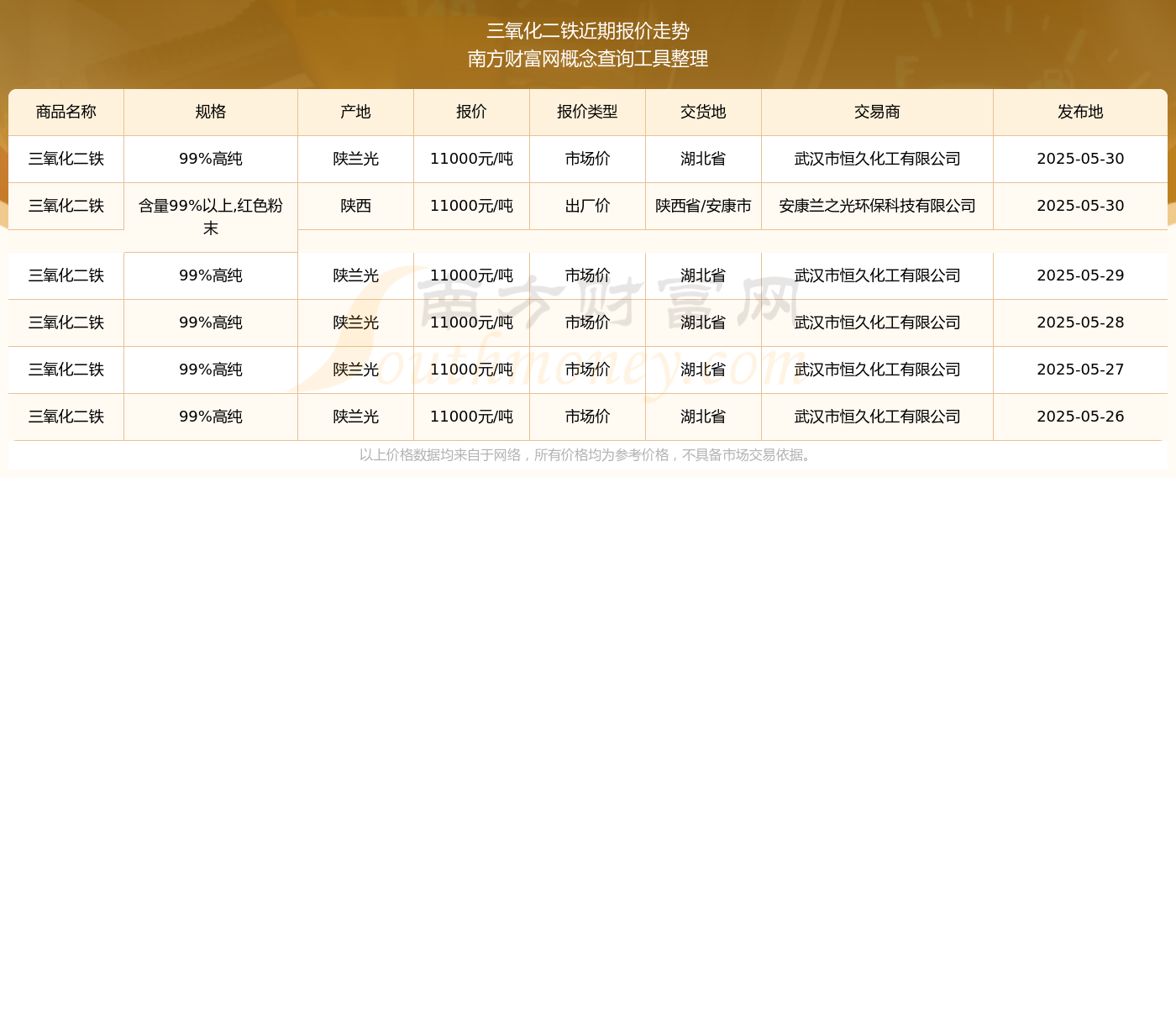Select the date cell 2025-05-29

(1080, 275)
